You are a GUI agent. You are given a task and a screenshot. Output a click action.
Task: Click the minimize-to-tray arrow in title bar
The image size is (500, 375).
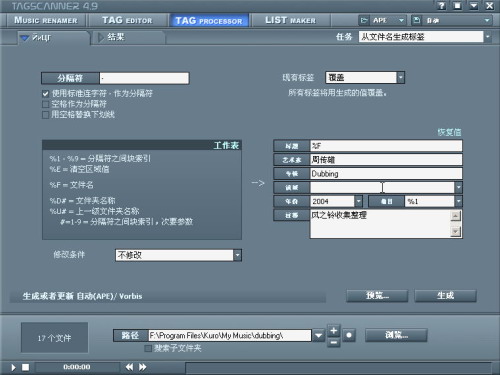click(474, 6)
